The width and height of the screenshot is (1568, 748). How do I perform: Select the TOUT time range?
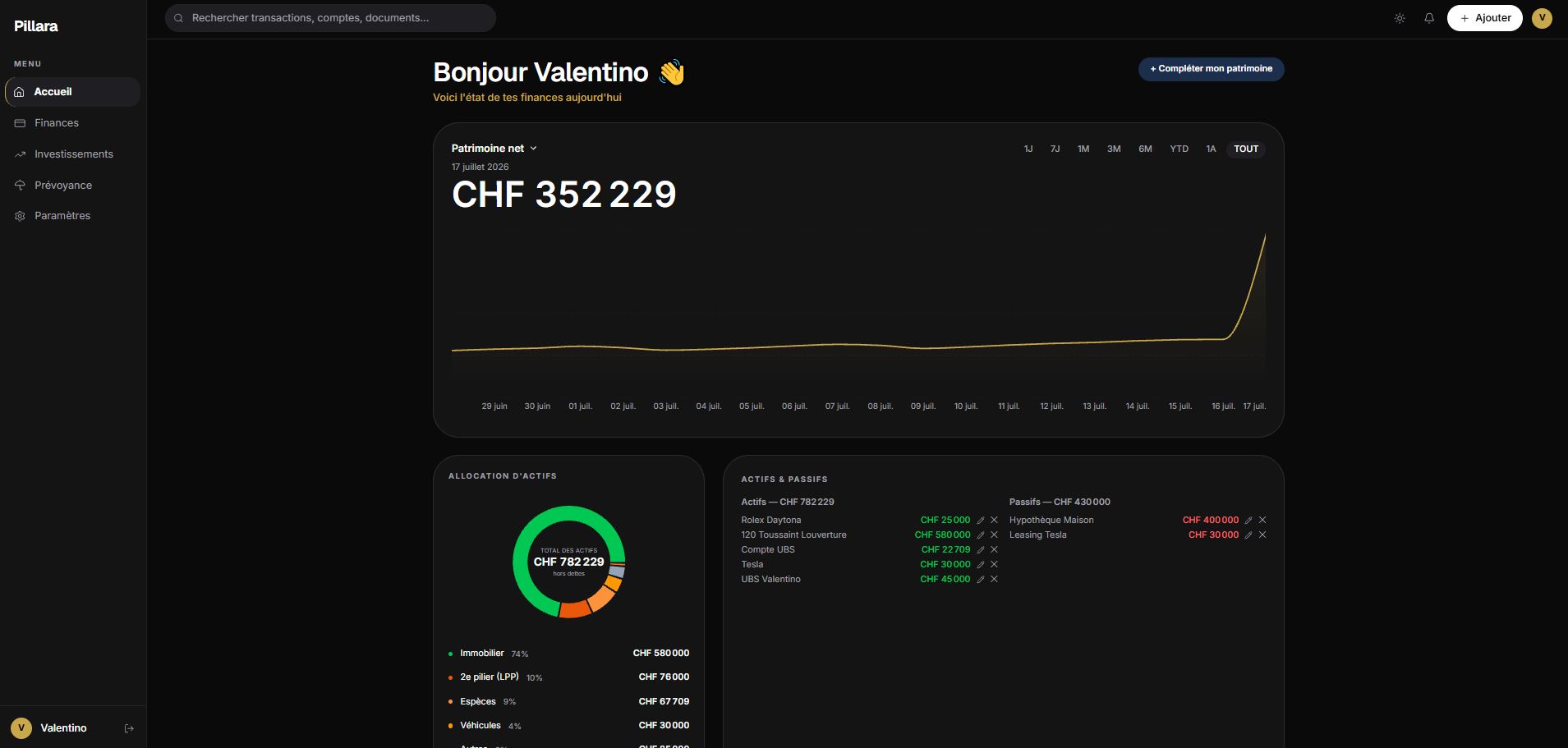click(1246, 149)
